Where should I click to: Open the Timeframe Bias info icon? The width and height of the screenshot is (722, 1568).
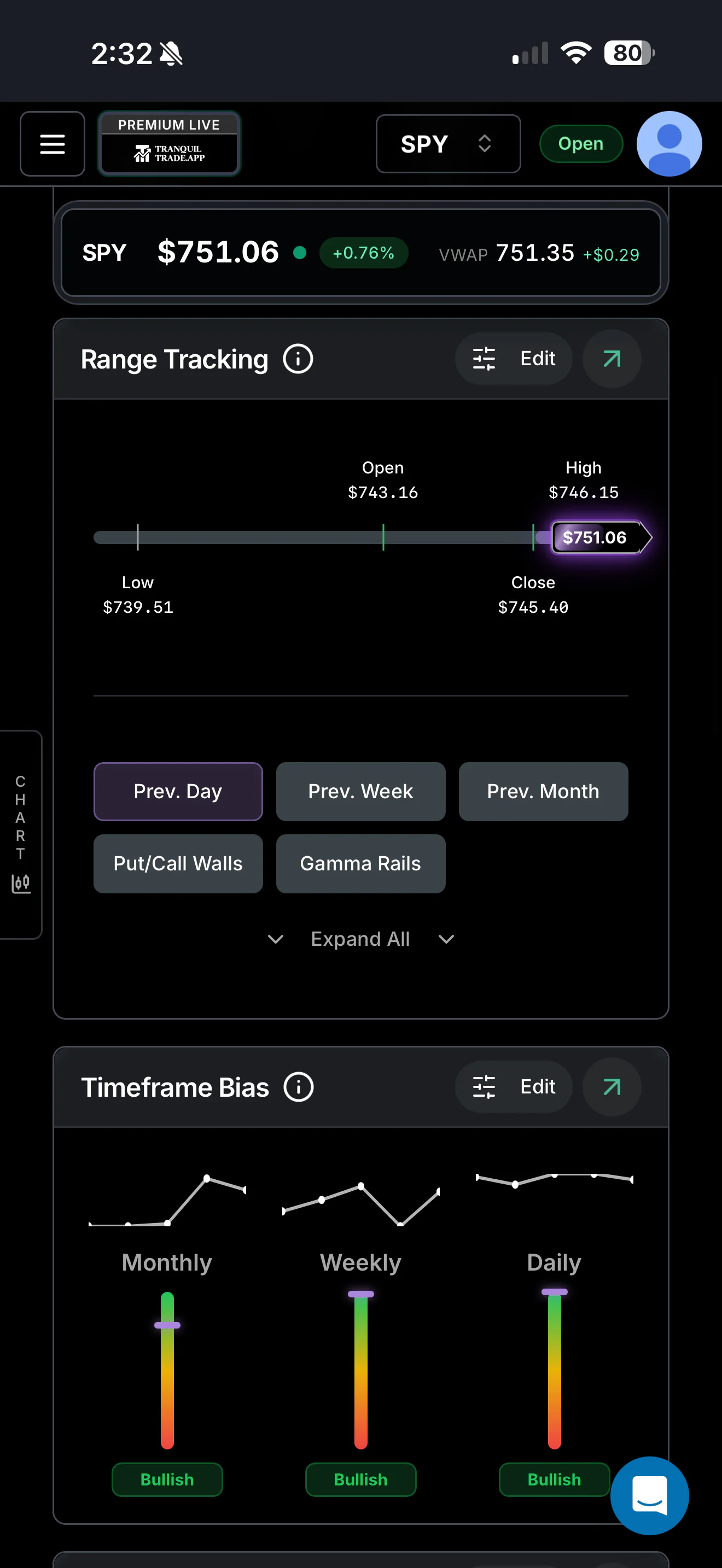point(298,1087)
